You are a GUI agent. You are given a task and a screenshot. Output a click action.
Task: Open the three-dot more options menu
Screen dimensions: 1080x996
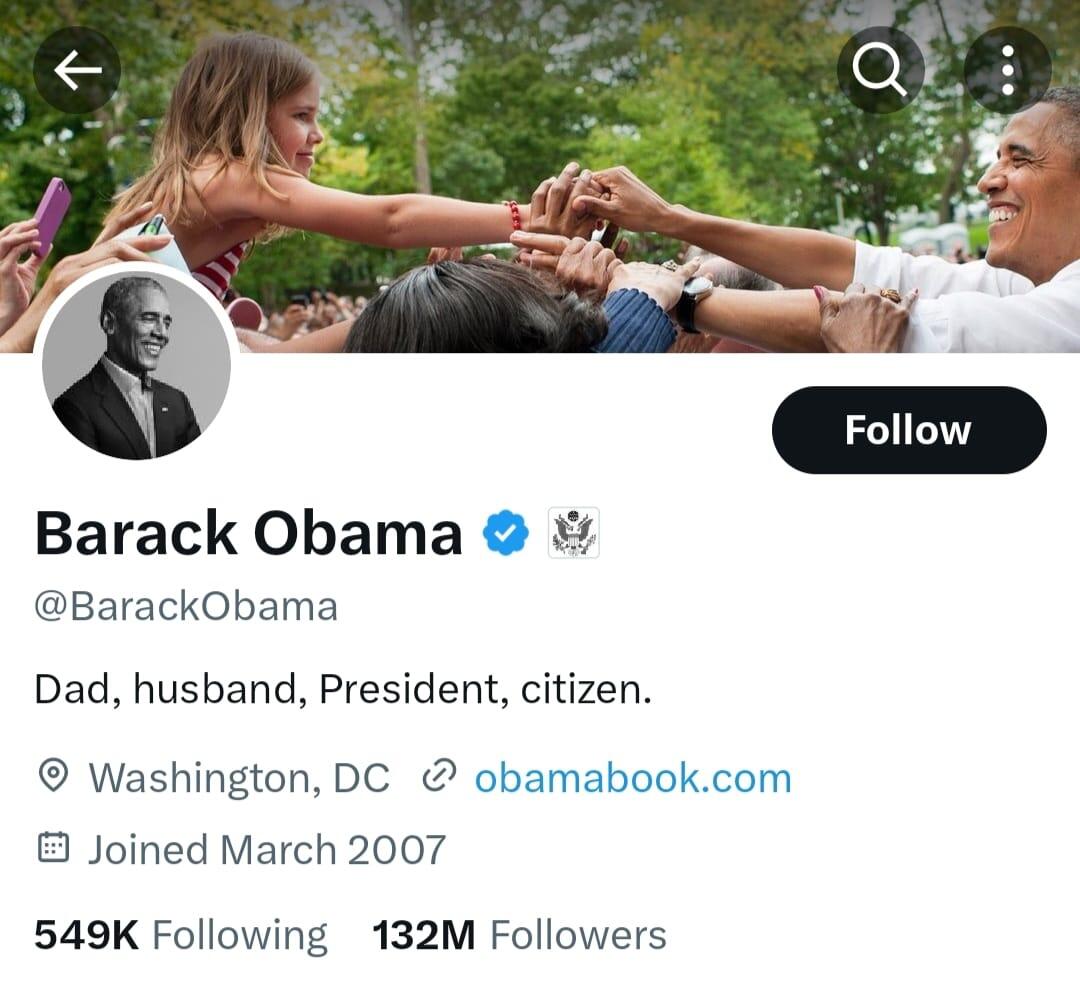(1007, 69)
